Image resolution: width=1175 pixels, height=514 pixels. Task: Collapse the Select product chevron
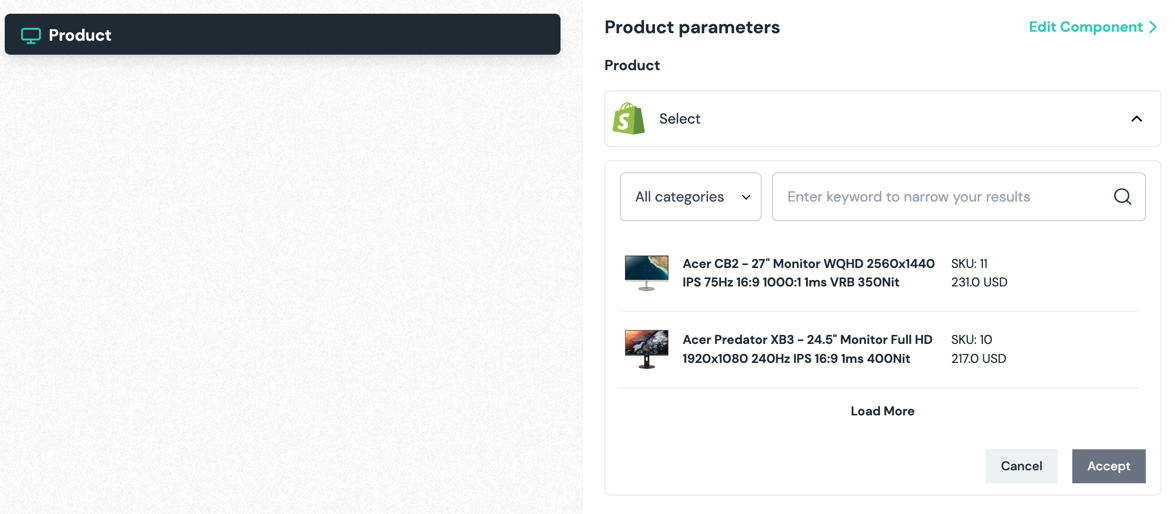tap(1136, 119)
